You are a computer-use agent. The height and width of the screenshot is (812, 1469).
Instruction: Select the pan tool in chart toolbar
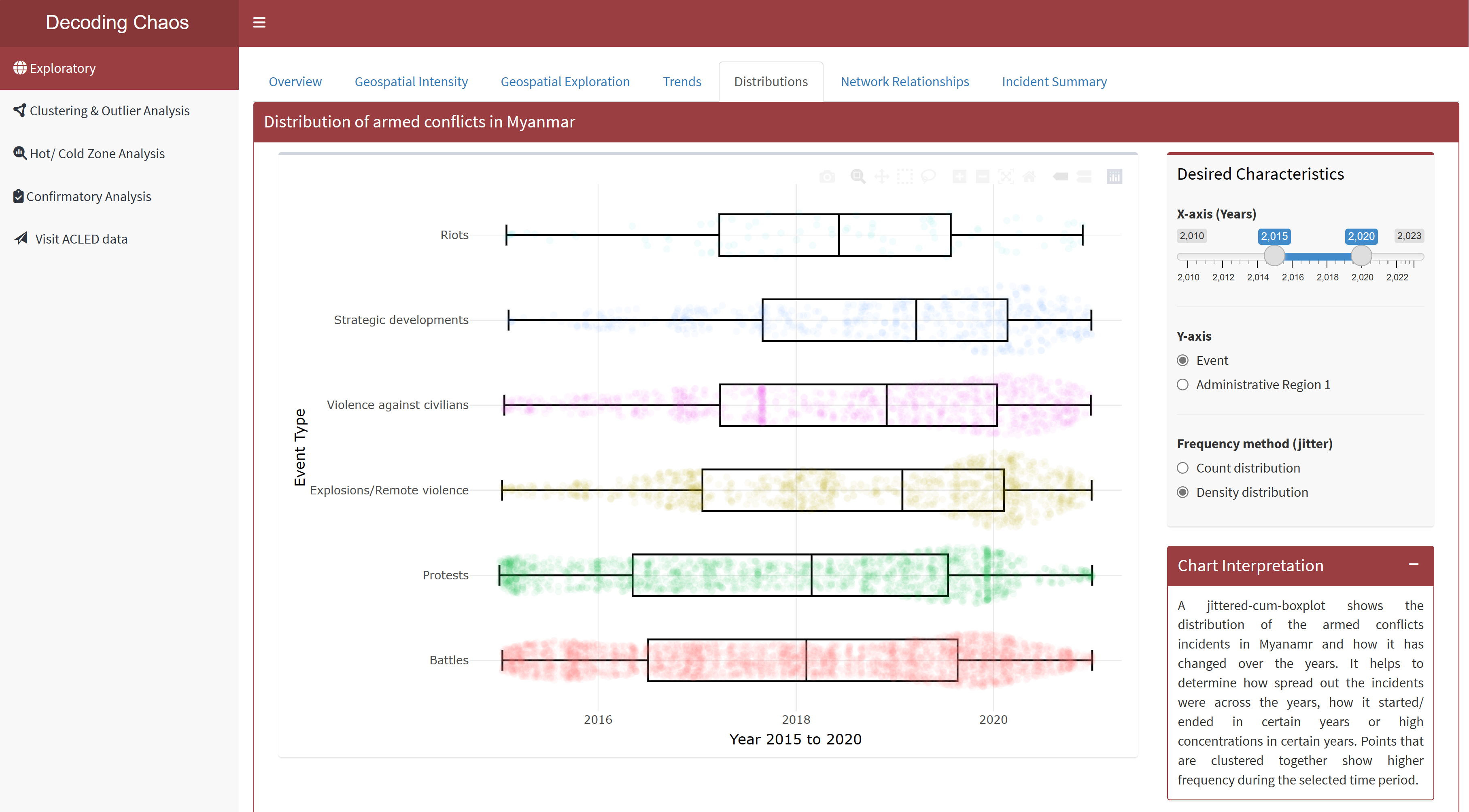[x=882, y=177]
